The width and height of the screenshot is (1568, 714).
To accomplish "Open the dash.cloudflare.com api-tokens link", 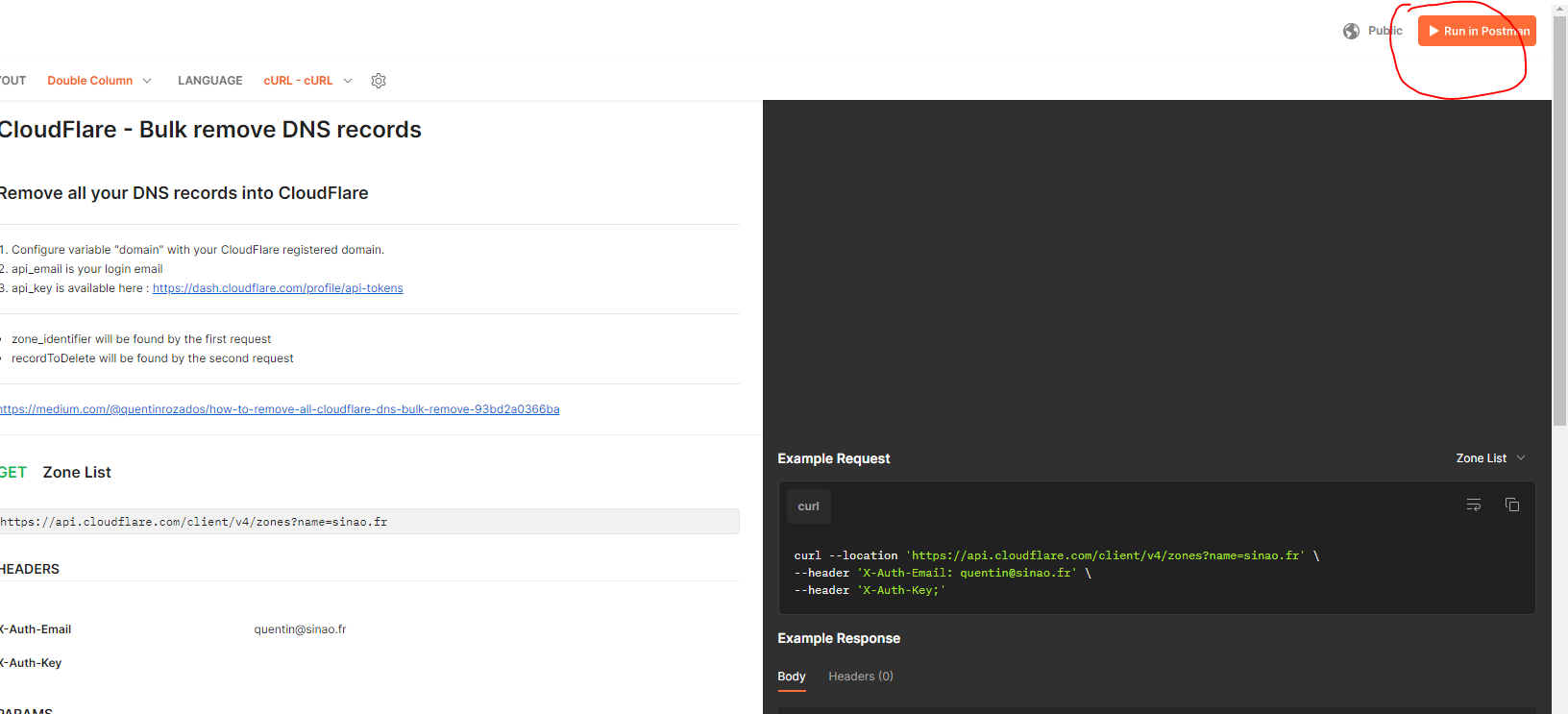I will click(x=278, y=288).
